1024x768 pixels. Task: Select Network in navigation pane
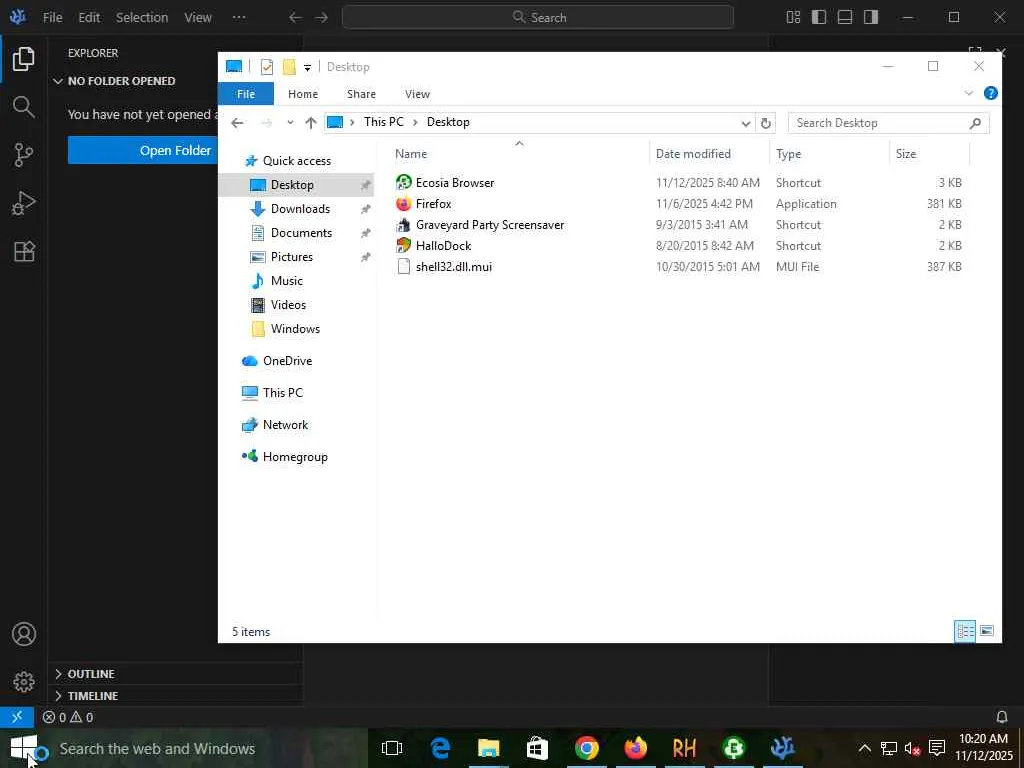tap(285, 425)
